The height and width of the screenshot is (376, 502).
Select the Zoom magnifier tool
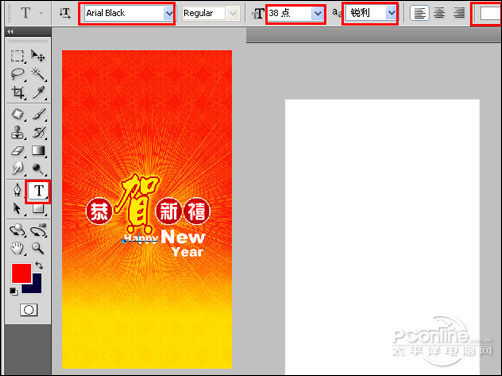[38, 248]
